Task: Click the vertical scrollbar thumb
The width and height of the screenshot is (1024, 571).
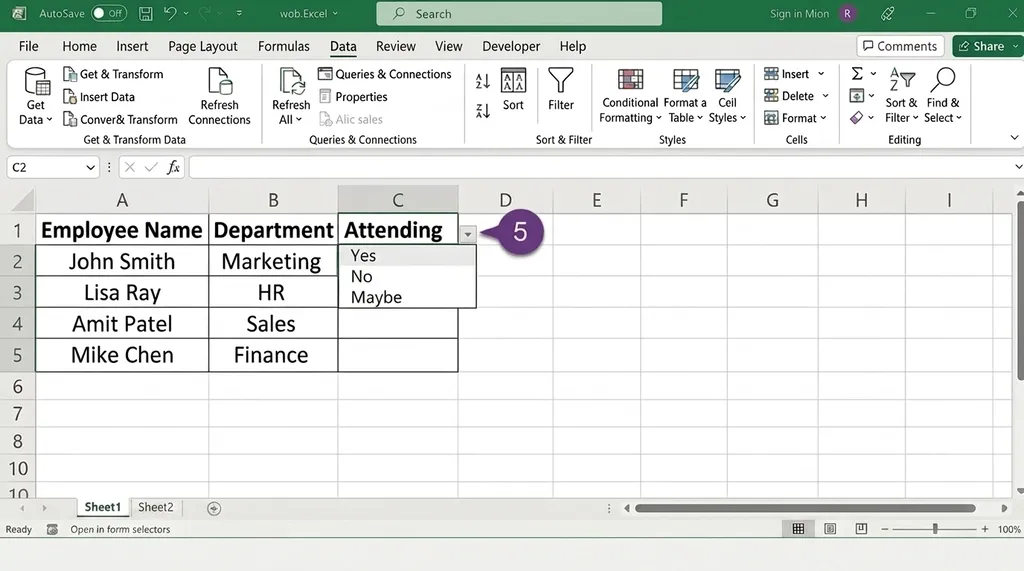Action: 1020,291
